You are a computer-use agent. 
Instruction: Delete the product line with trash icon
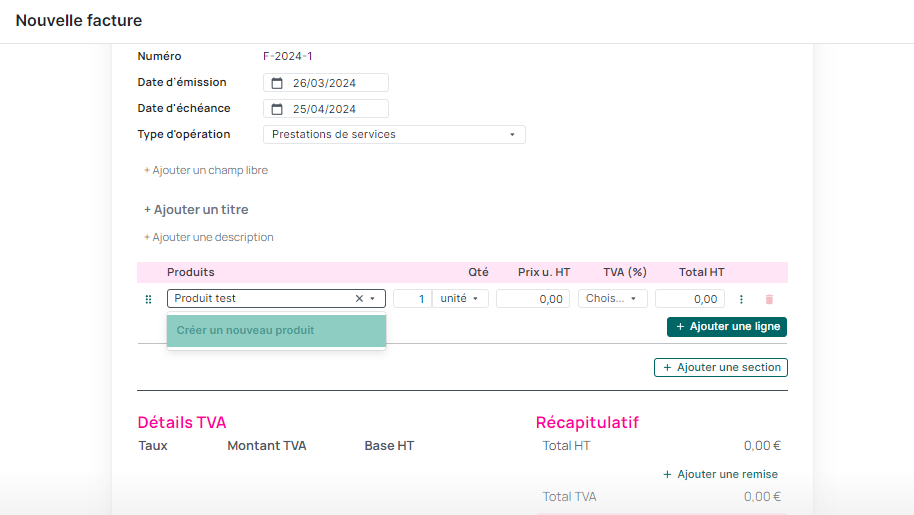point(769,299)
